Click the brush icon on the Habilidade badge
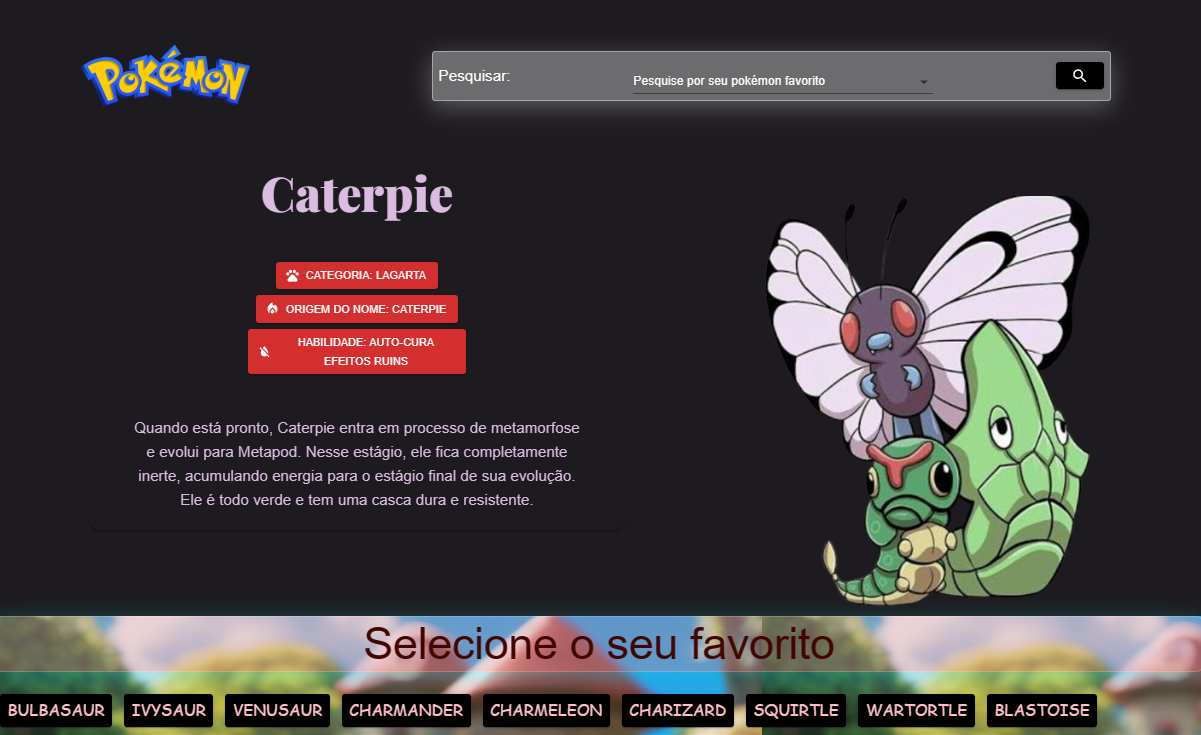 [265, 350]
